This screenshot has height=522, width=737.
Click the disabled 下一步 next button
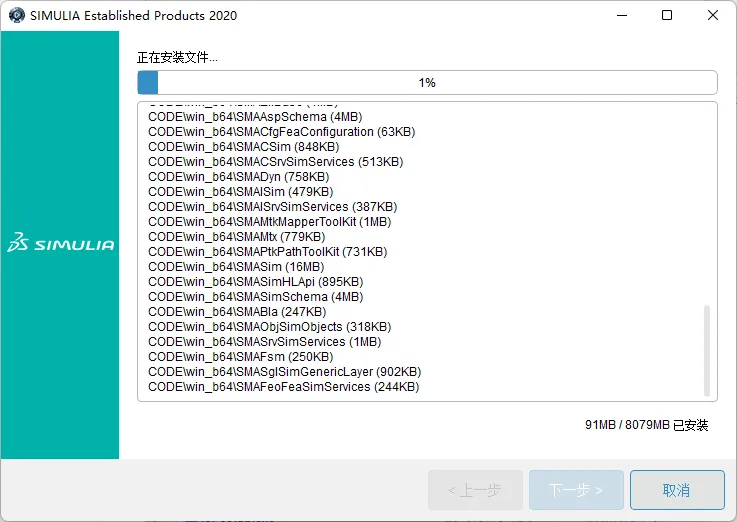(x=576, y=490)
